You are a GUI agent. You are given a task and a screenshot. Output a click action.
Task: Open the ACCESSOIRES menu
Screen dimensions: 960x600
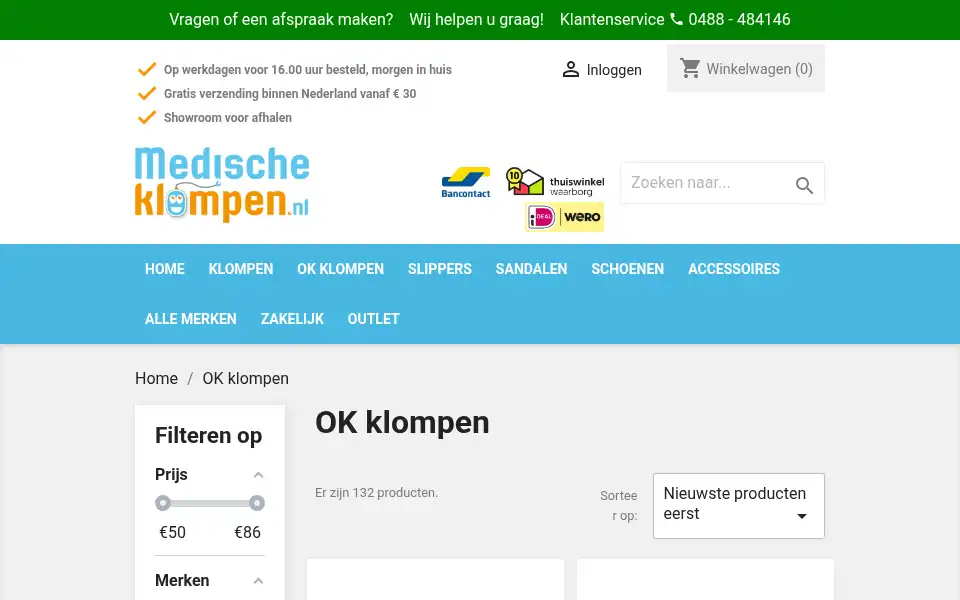pos(734,269)
